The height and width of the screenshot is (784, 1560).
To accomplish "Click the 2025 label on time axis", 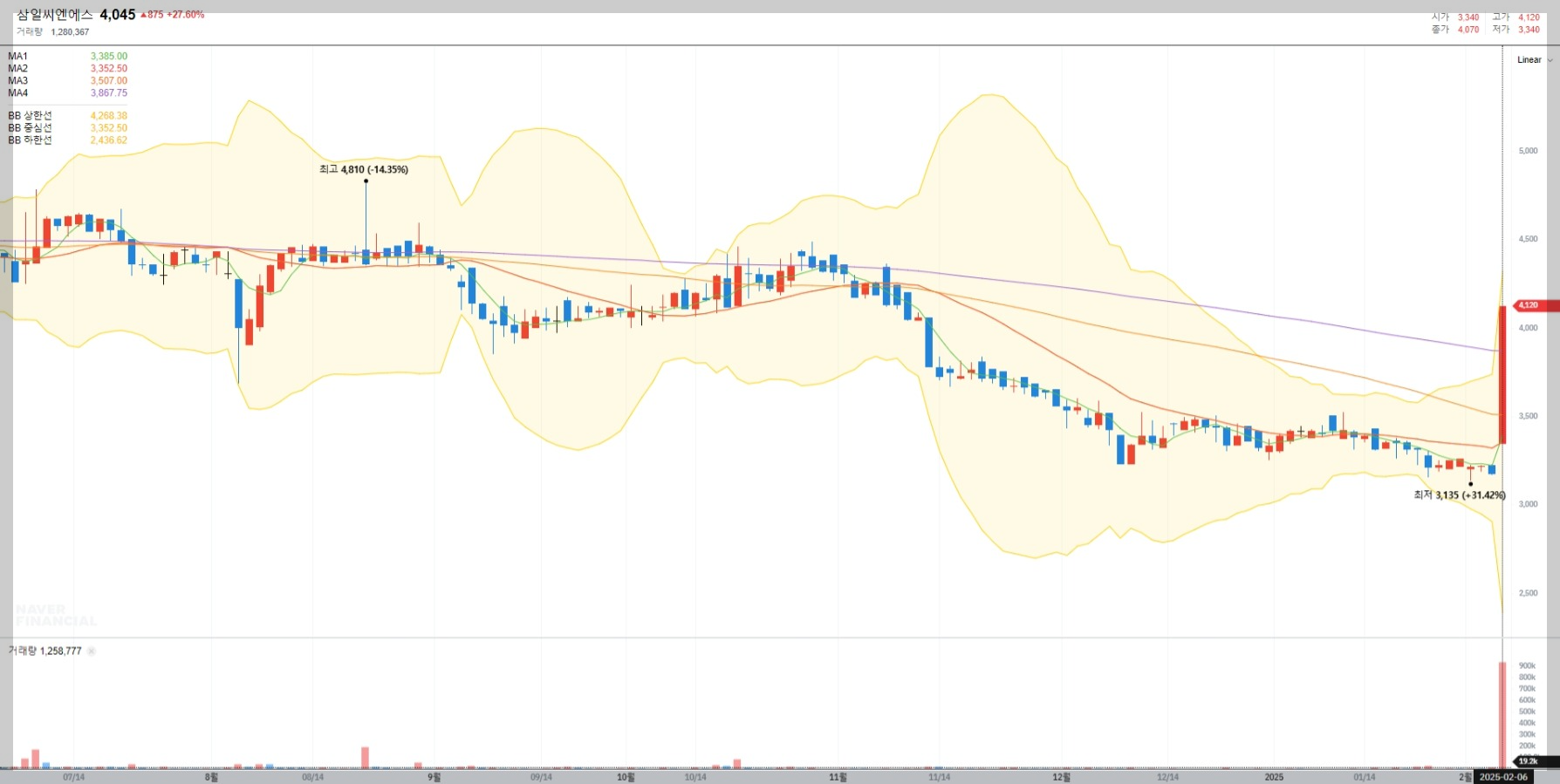I will pyautogui.click(x=1274, y=777).
